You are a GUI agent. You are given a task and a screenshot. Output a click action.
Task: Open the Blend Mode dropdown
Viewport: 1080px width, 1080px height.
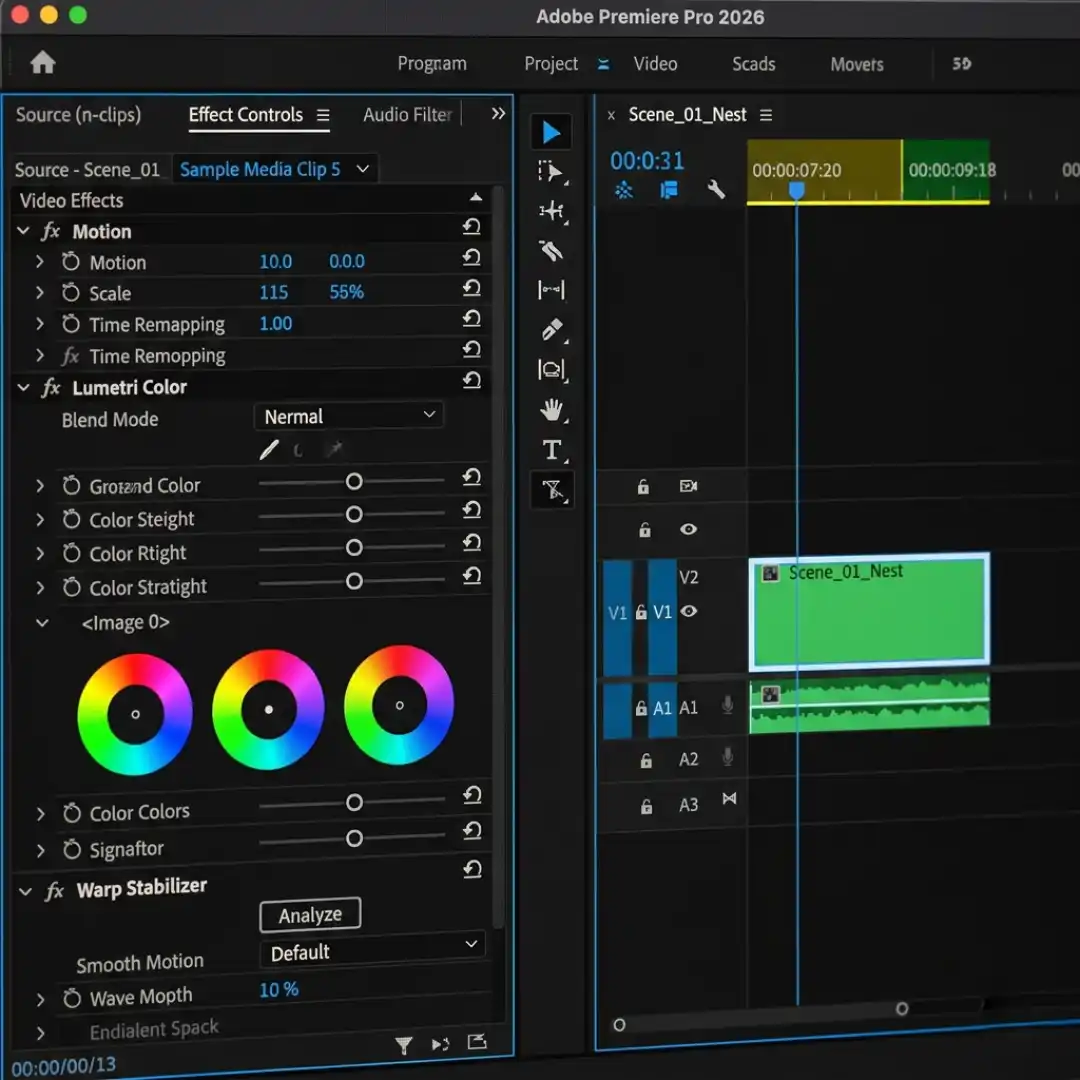point(349,416)
